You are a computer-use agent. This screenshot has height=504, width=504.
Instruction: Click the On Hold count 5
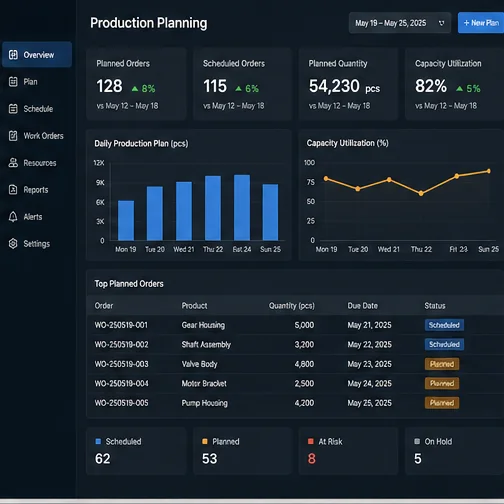click(418, 459)
